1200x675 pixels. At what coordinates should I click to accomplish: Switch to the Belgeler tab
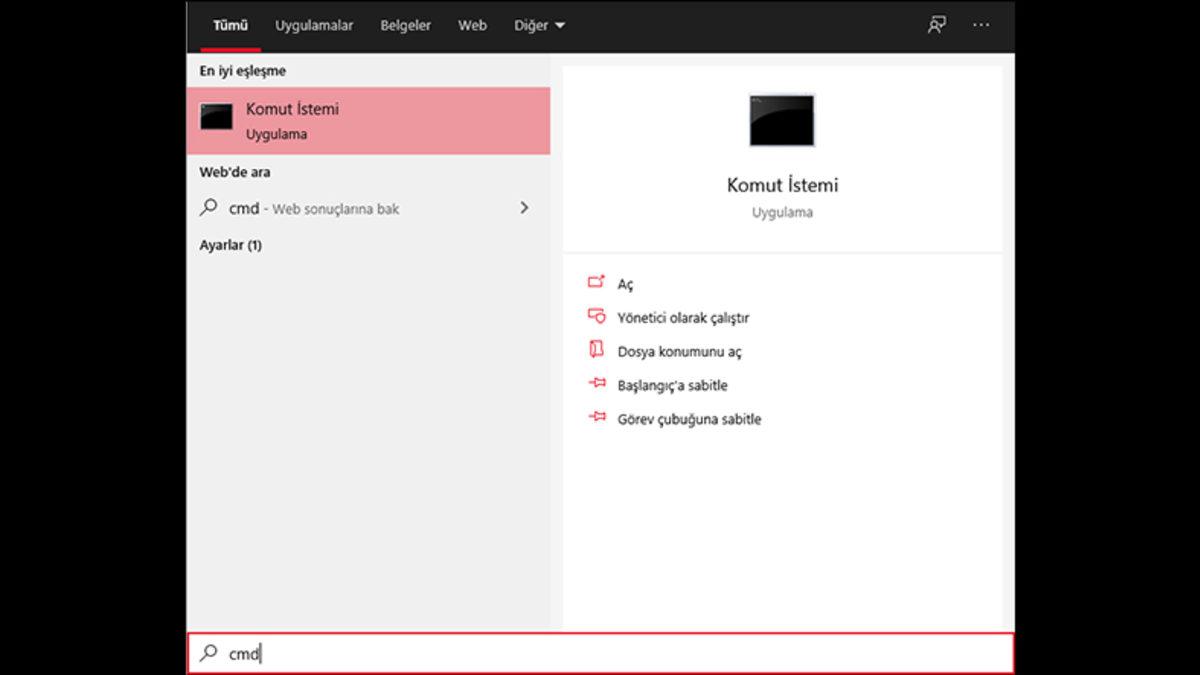[405, 25]
